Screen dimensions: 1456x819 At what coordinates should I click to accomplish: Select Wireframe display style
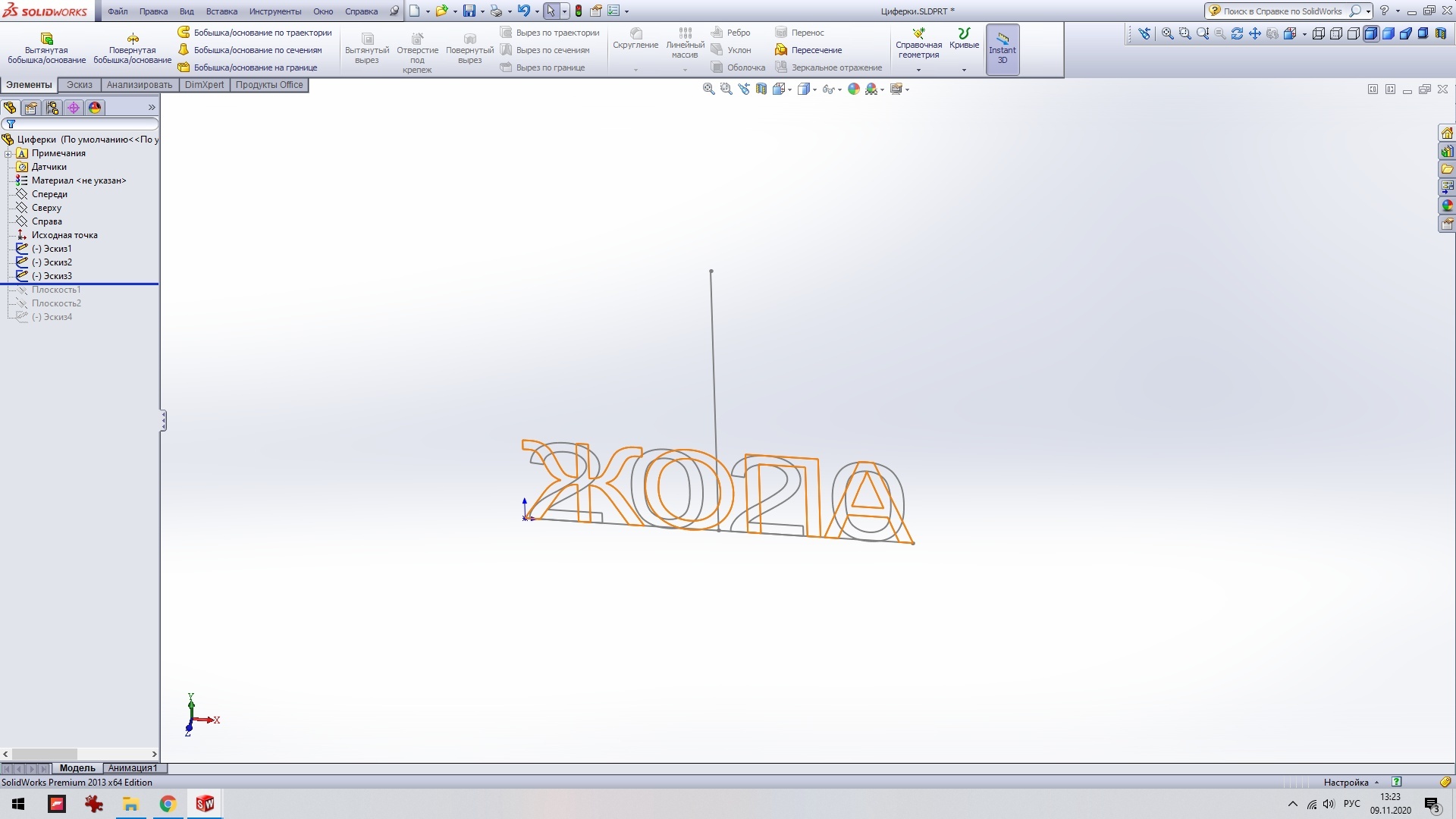(x=1319, y=33)
